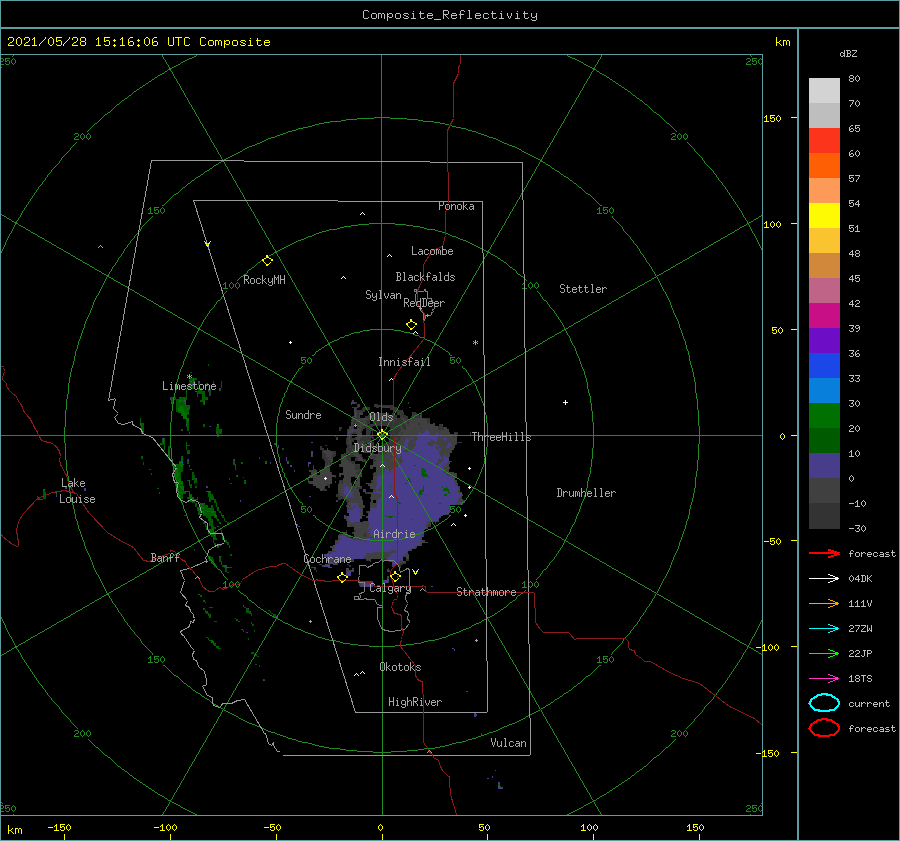Click the cyan current ellipse icon

(x=824, y=703)
